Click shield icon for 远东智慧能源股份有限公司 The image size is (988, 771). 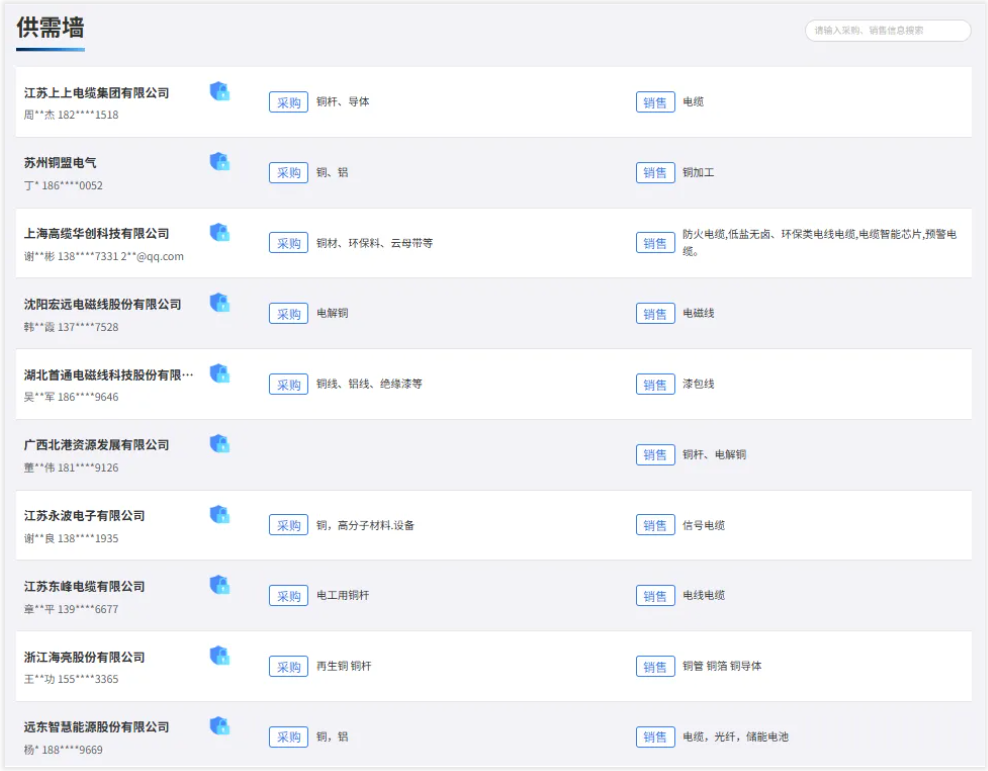(219, 726)
